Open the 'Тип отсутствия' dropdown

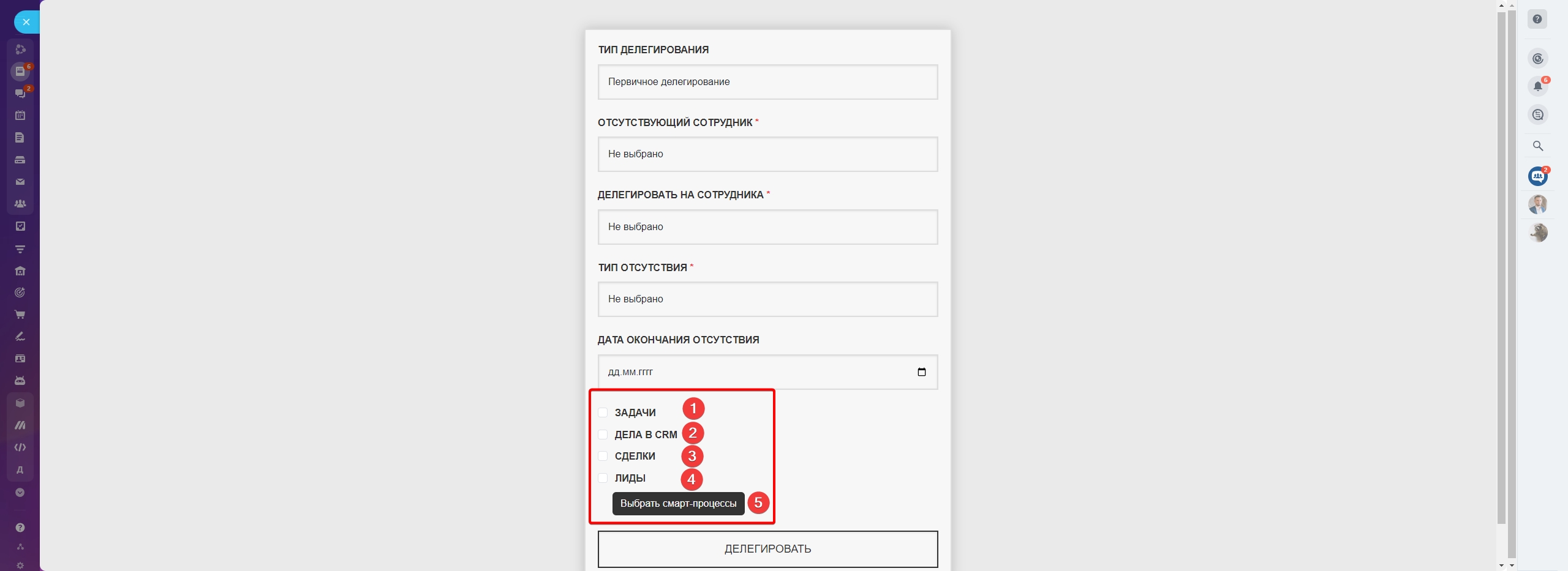click(x=767, y=299)
